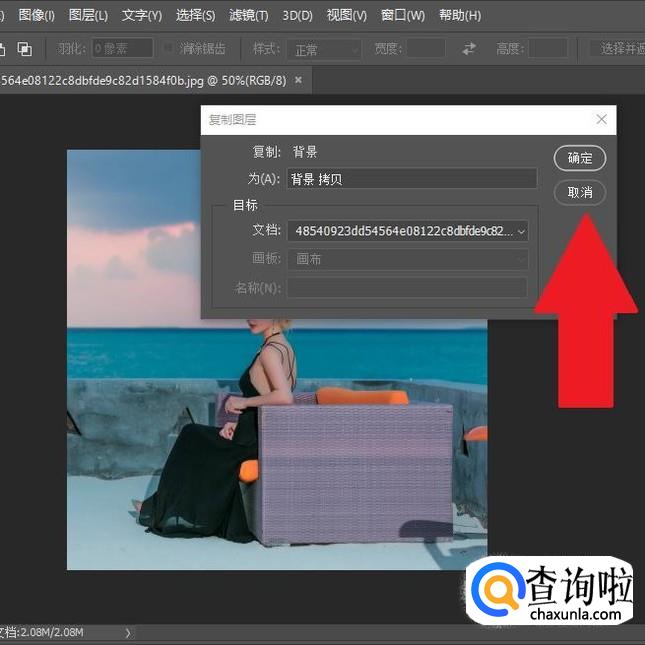Open the 图像(I) menu
The height and width of the screenshot is (645, 645).
tap(36, 16)
